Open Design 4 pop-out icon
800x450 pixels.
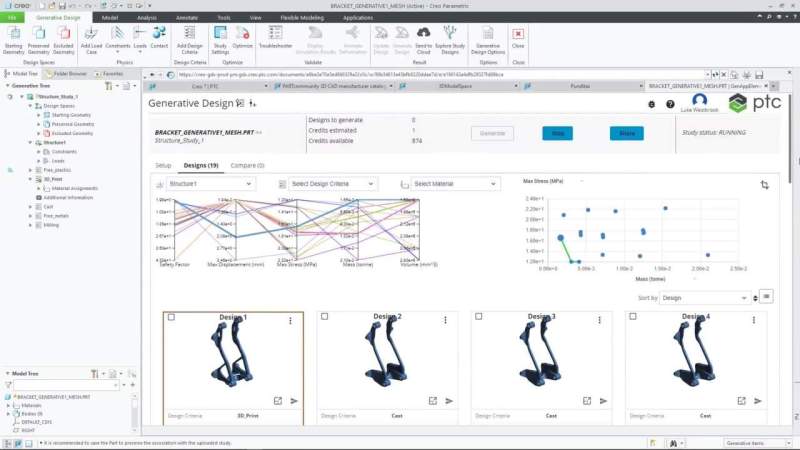pos(741,401)
